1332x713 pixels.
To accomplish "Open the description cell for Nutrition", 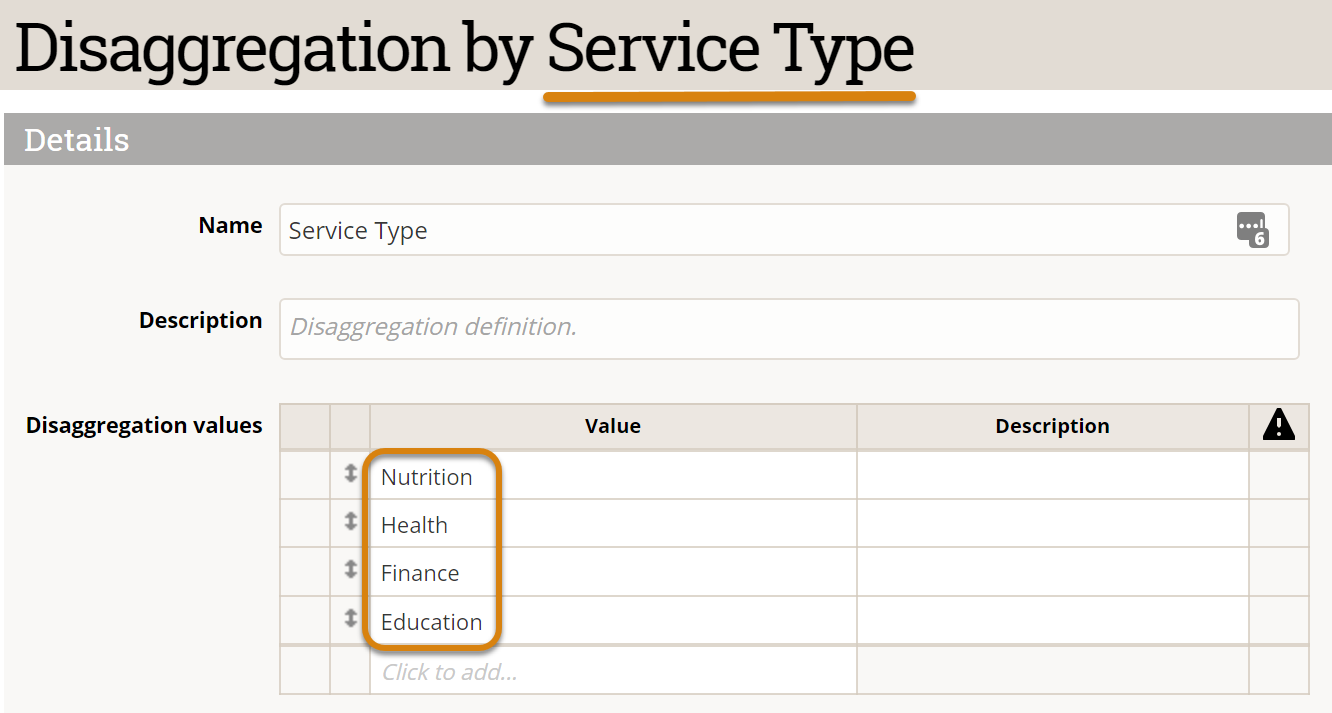I will click(1052, 476).
